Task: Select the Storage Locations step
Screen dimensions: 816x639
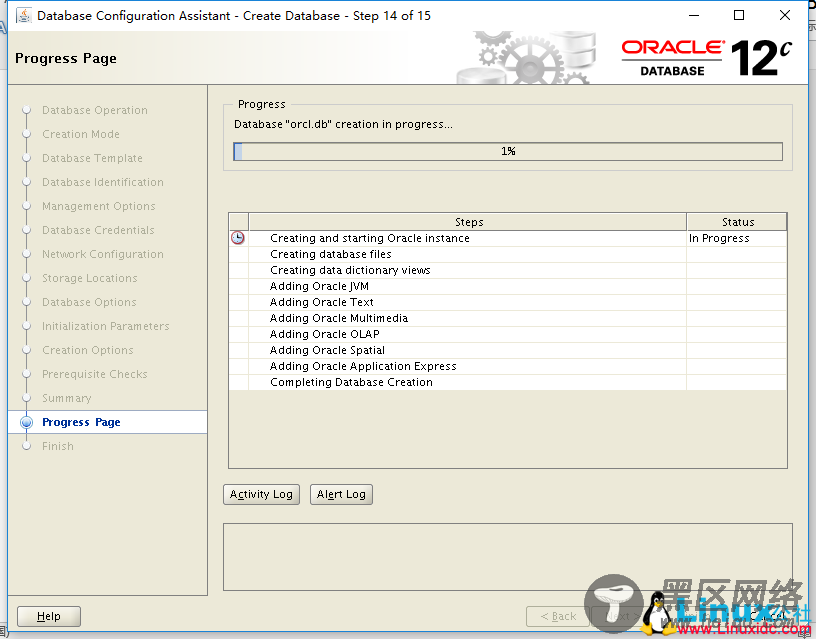Action: coord(90,278)
